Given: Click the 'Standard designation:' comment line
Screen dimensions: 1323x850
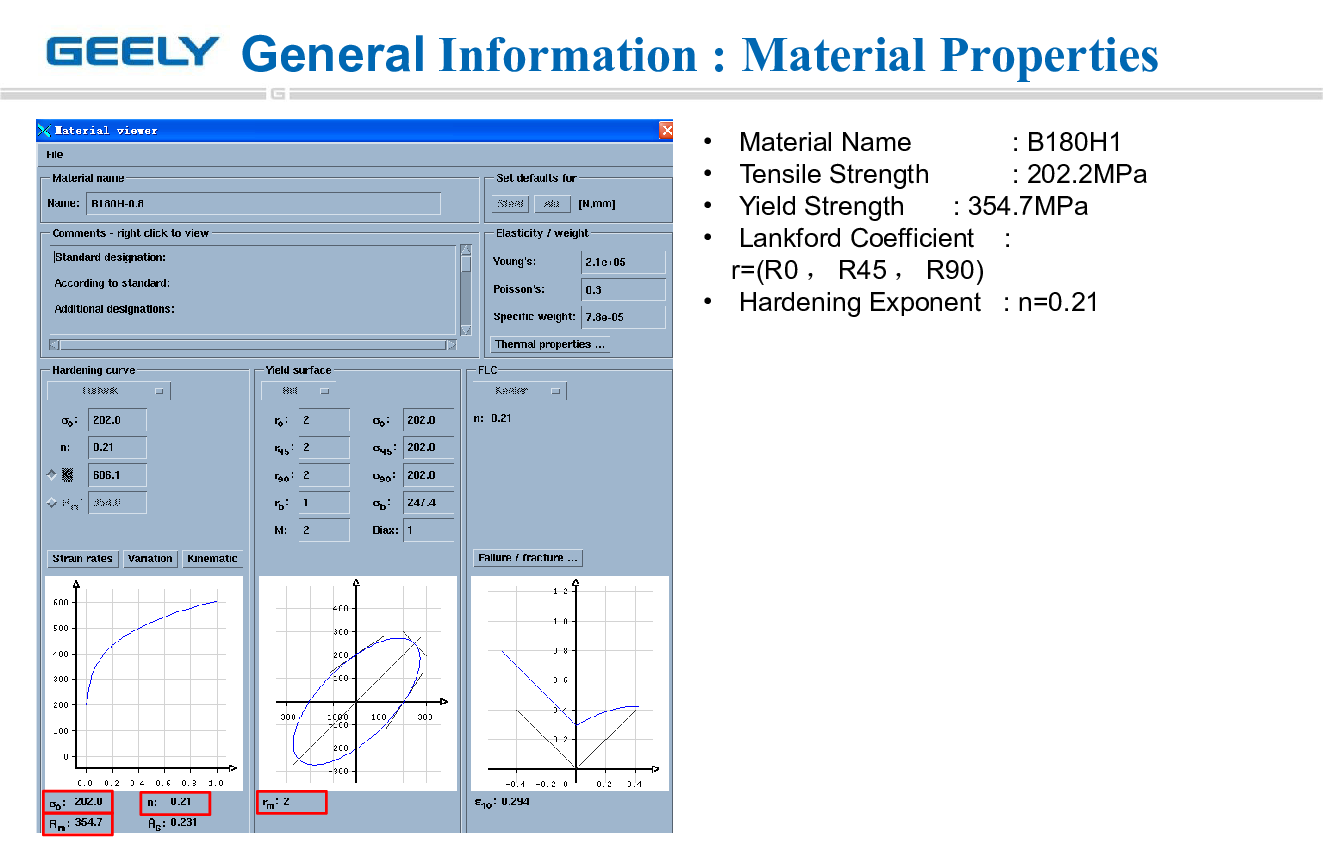Looking at the screenshot, I should [x=110, y=257].
